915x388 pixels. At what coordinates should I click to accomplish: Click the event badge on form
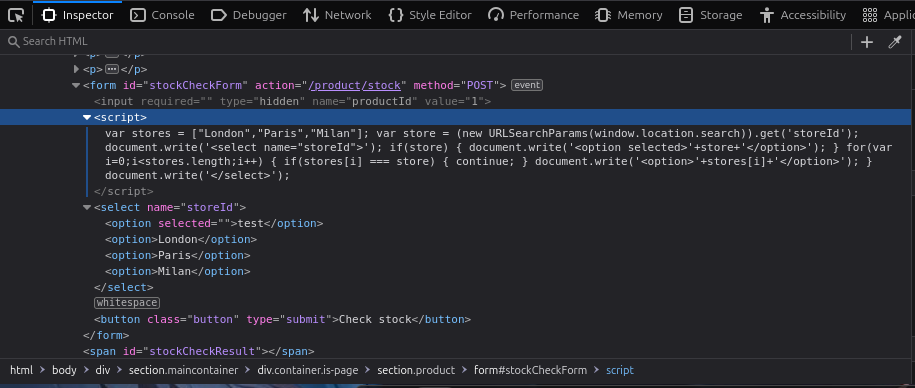(527, 85)
